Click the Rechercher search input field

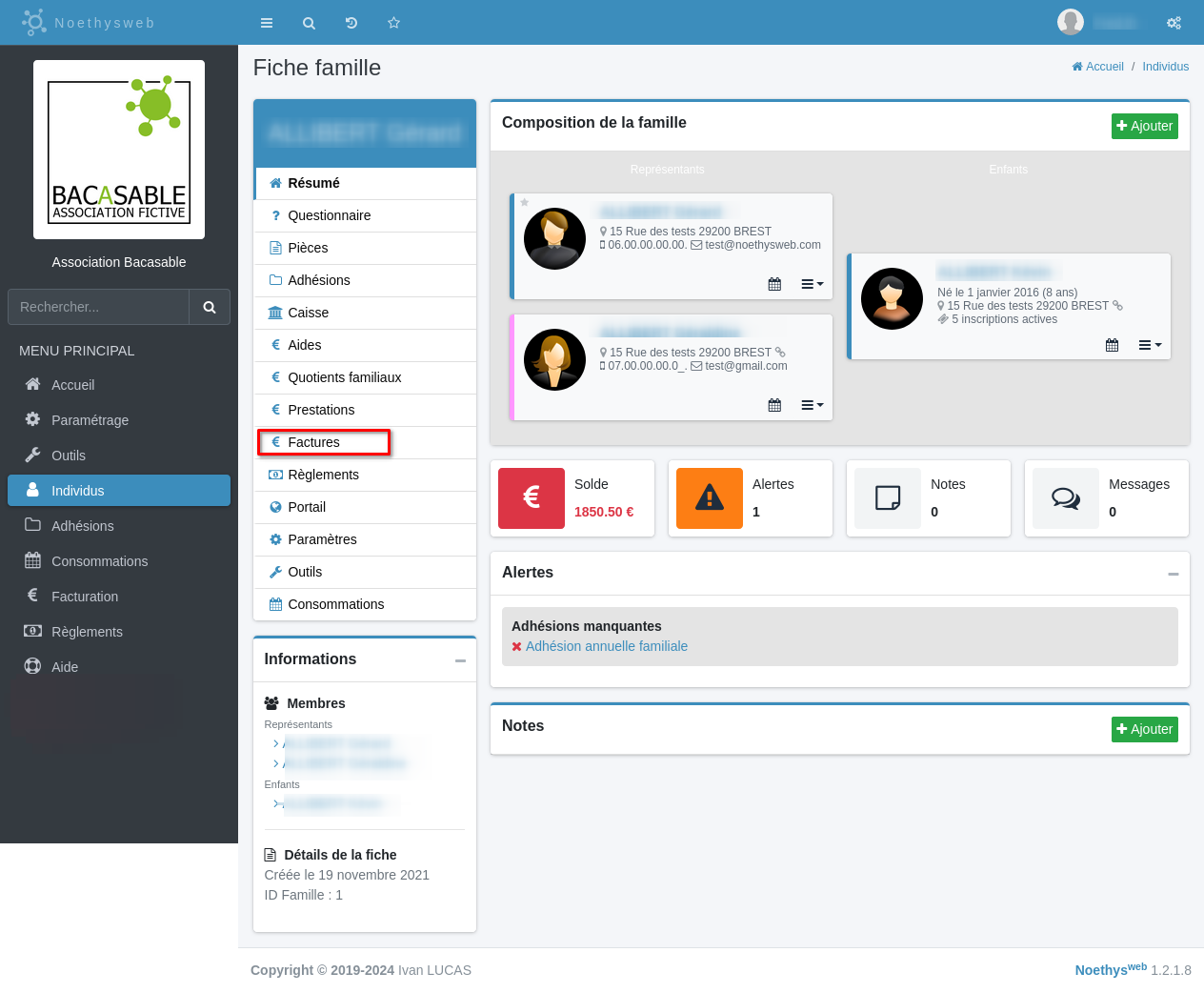[99, 307]
